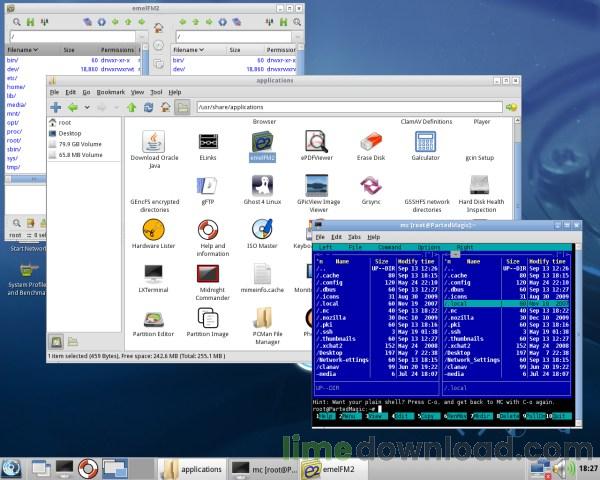Go to home folder in PCManFM toolbar
Image resolution: width=600 pixels, height=480 pixels.
pos(165,107)
